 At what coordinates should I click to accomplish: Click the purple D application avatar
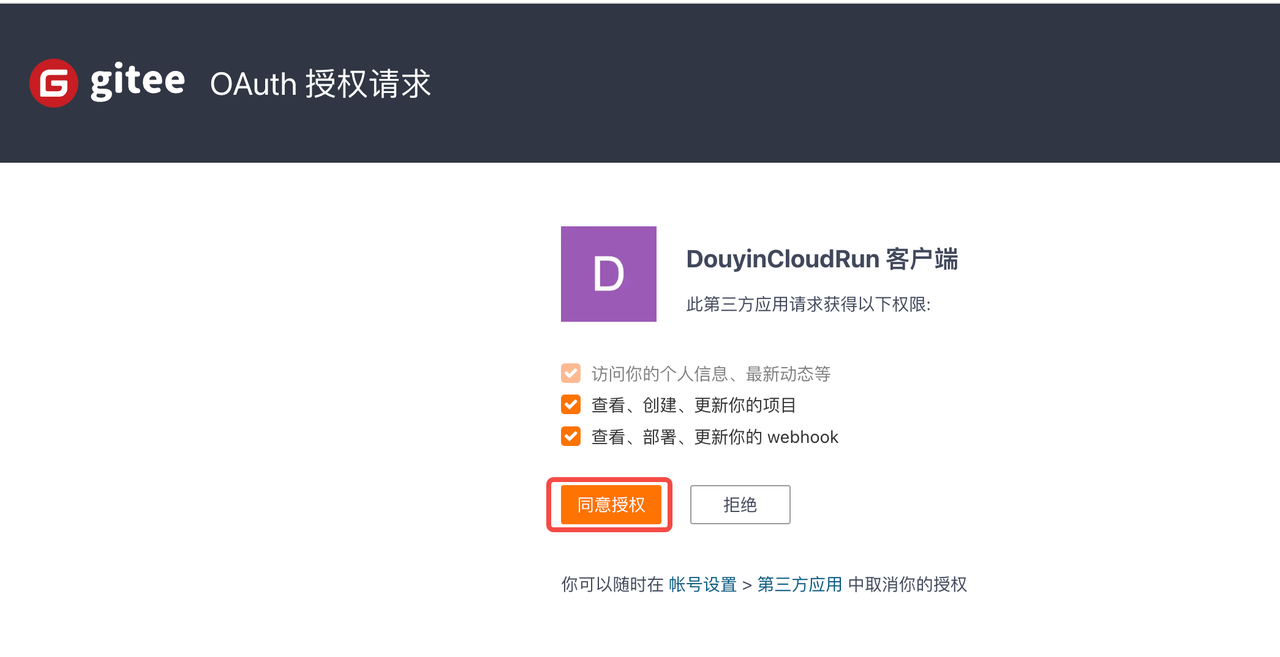(x=608, y=274)
